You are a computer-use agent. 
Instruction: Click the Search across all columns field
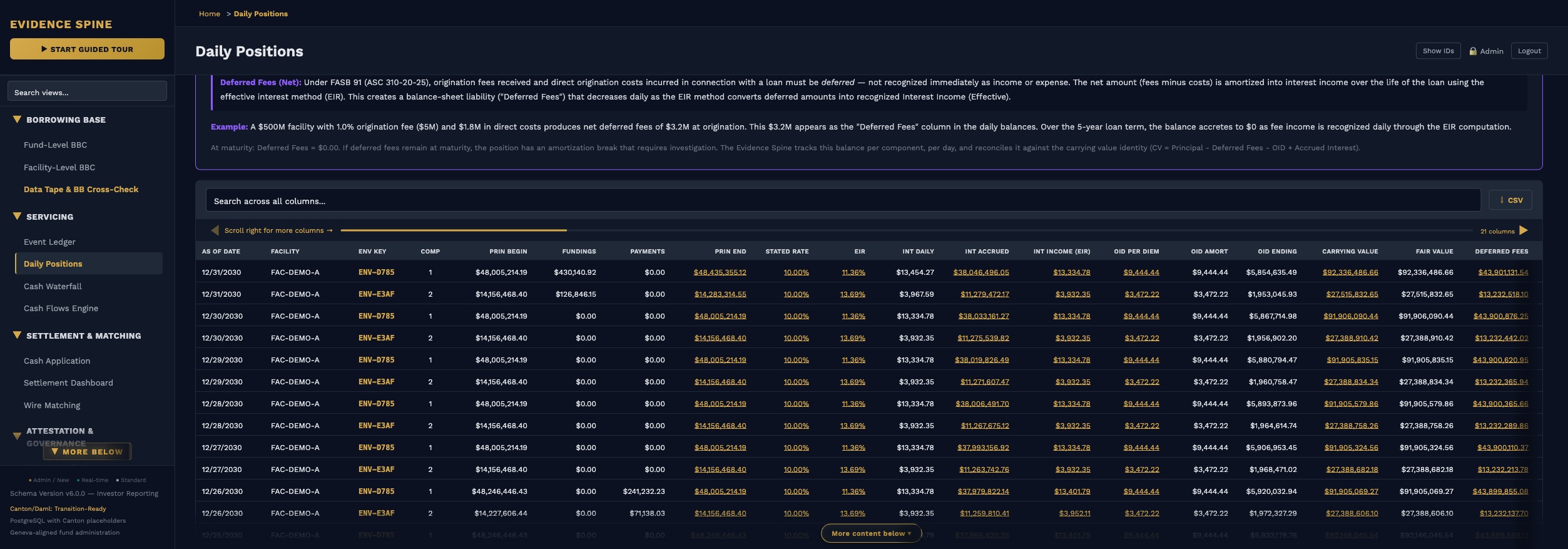coord(842,201)
